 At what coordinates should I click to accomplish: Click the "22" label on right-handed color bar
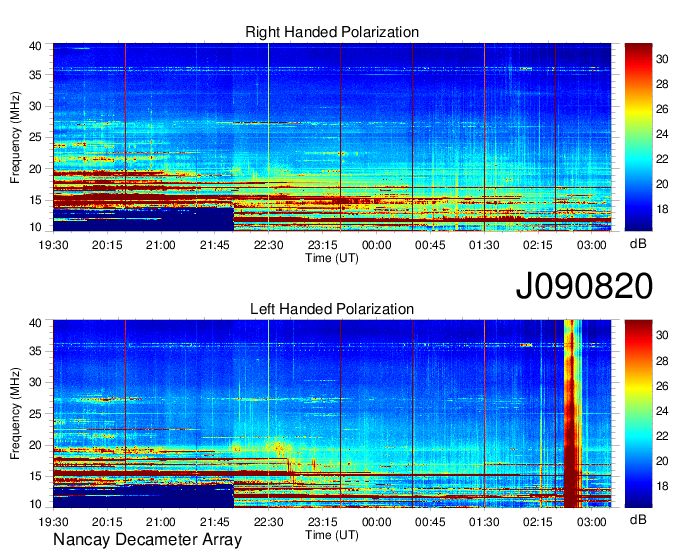(x=662, y=159)
